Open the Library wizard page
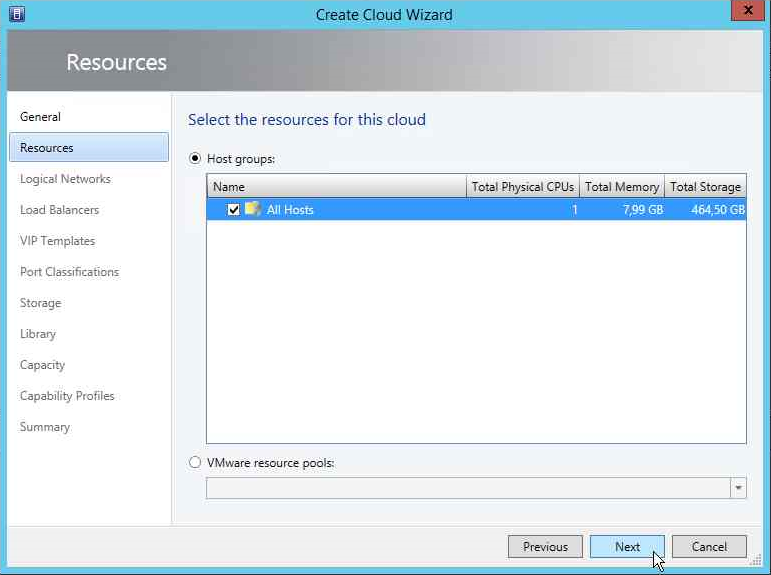771x575 pixels. pyautogui.click(x=38, y=334)
